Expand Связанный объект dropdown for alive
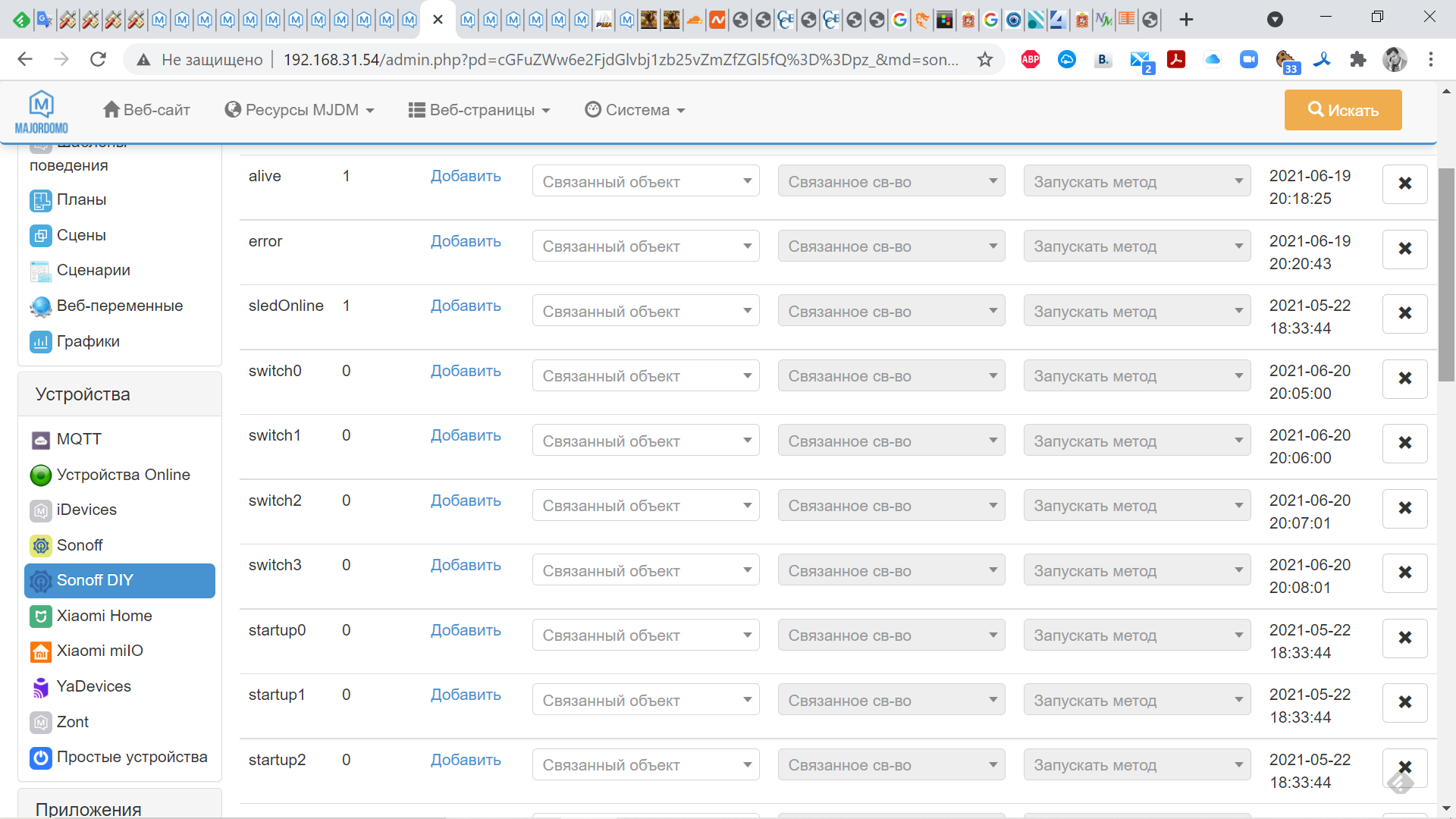The height and width of the screenshot is (819, 1456). pyautogui.click(x=645, y=182)
